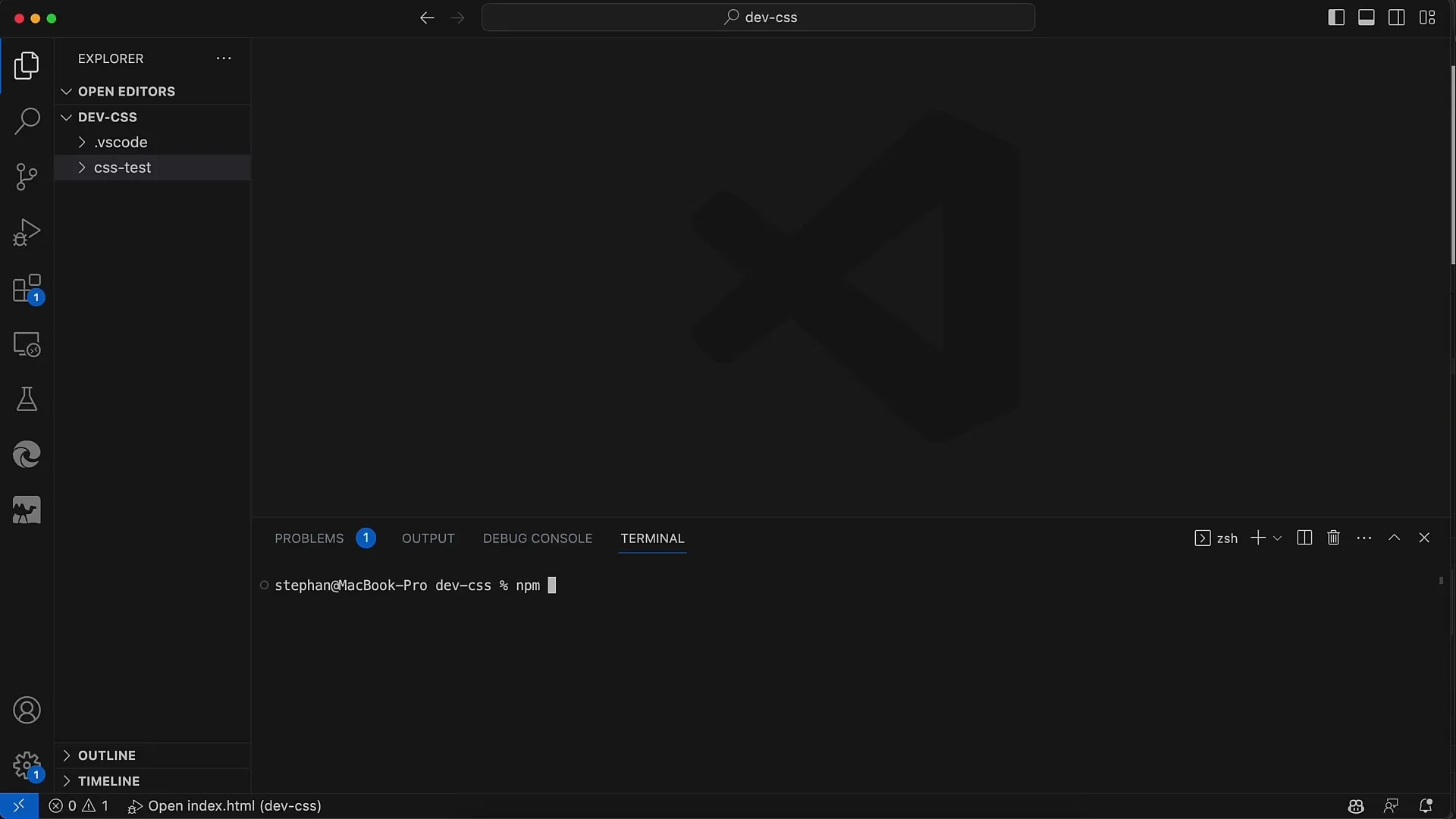Open terminal panel more actions ellipsis

[x=1364, y=538]
